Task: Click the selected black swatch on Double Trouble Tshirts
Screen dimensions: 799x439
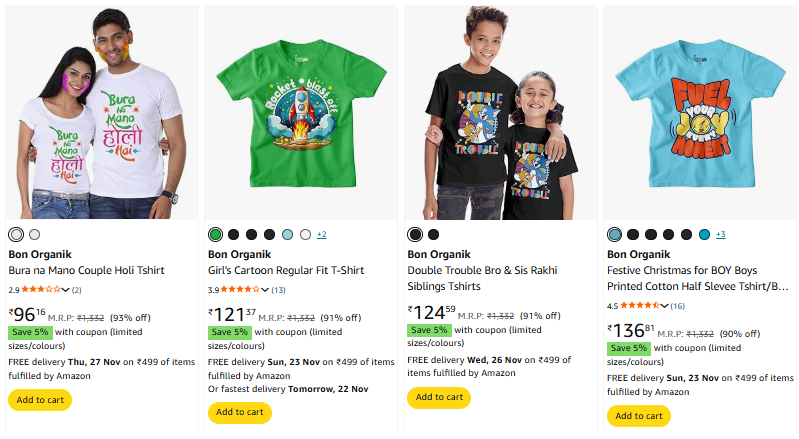Action: [415, 234]
